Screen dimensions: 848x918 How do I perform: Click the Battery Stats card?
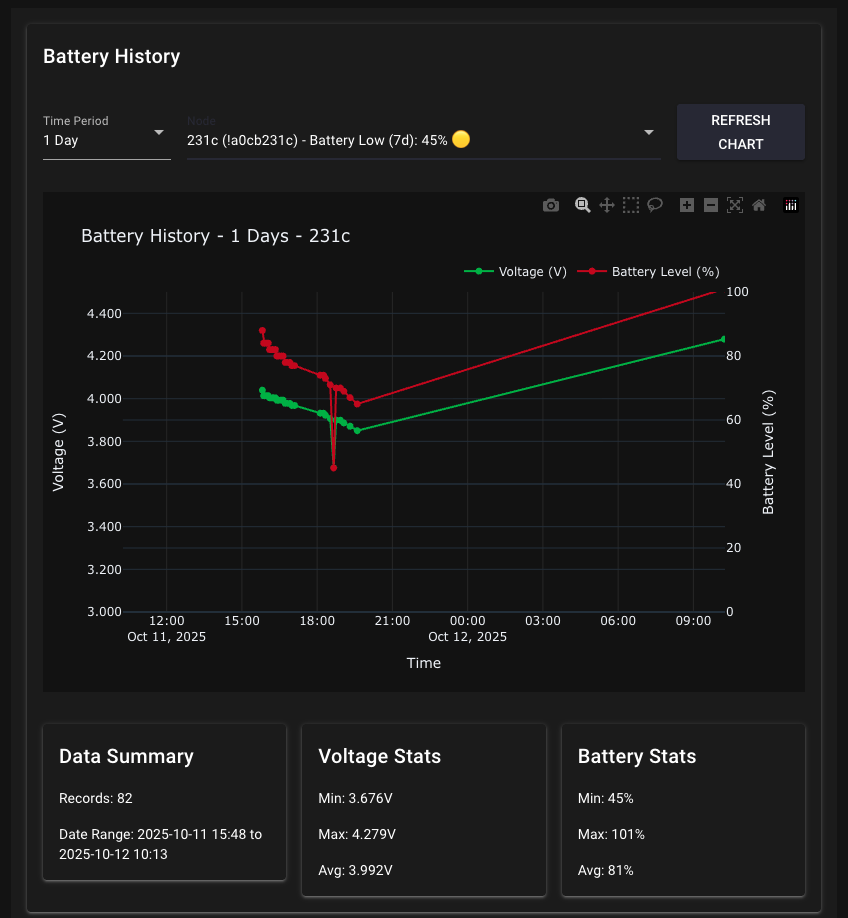[683, 810]
